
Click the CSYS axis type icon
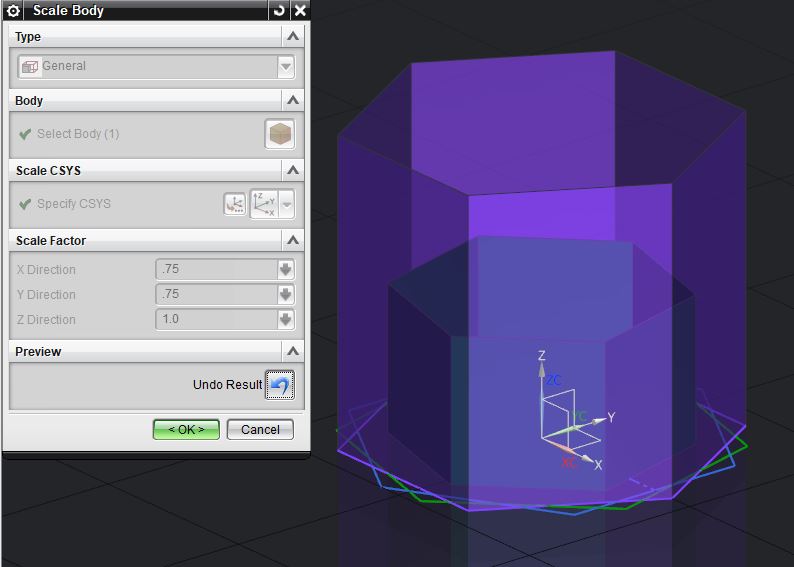(x=264, y=205)
